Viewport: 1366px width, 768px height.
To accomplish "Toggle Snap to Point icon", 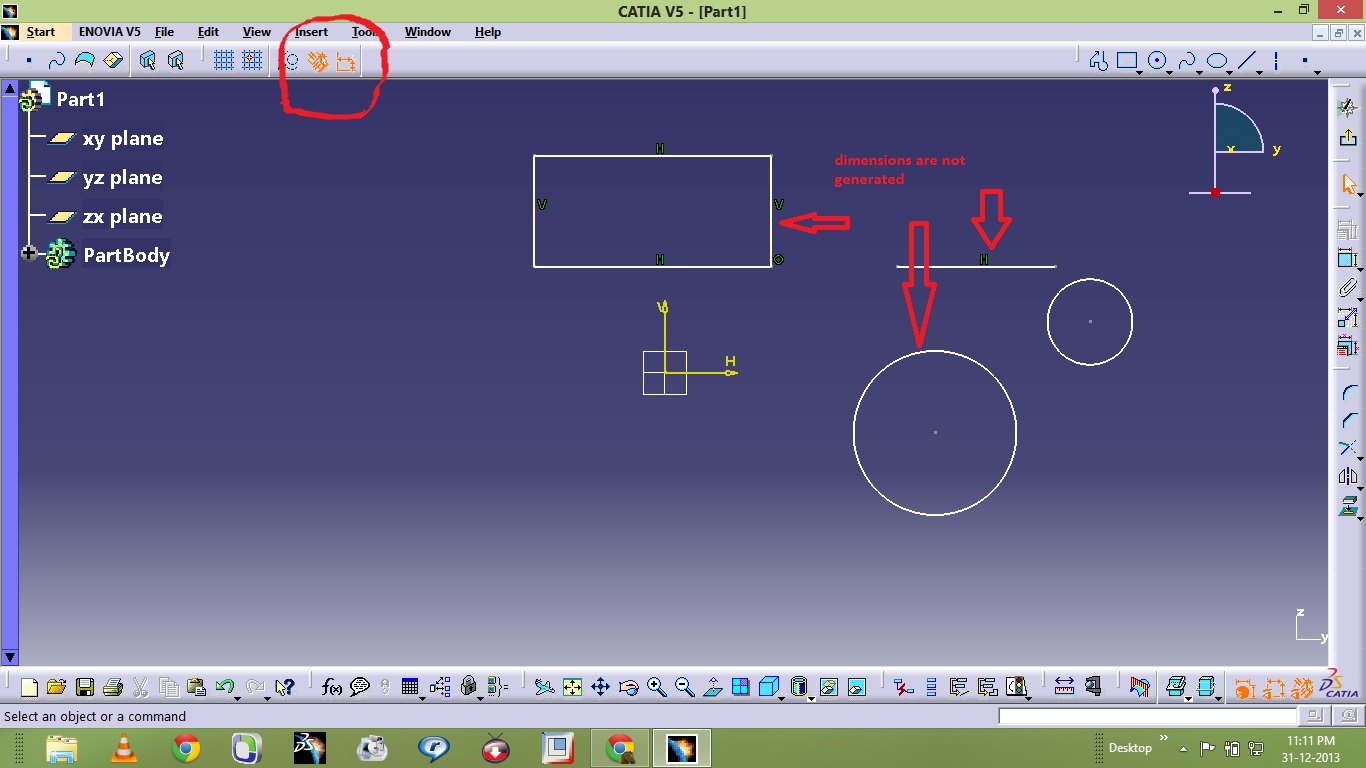I will [x=252, y=61].
